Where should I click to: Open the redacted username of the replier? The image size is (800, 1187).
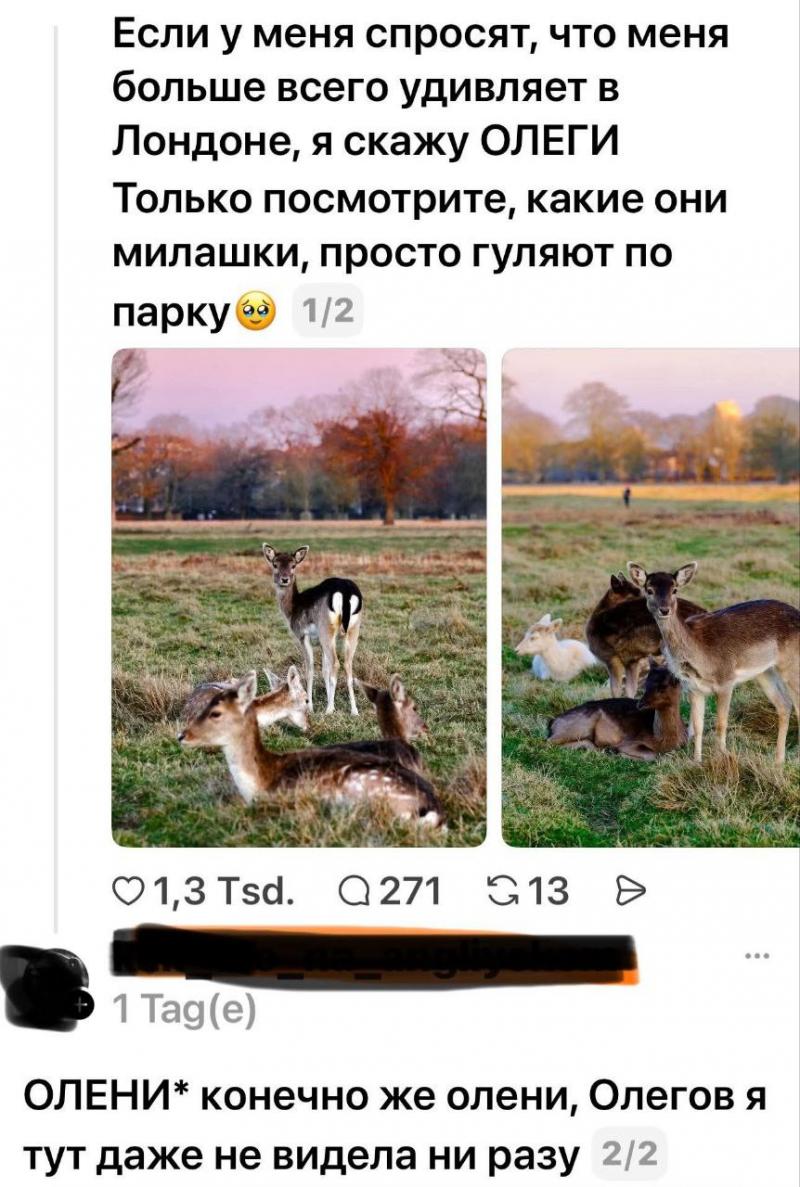click(376, 956)
